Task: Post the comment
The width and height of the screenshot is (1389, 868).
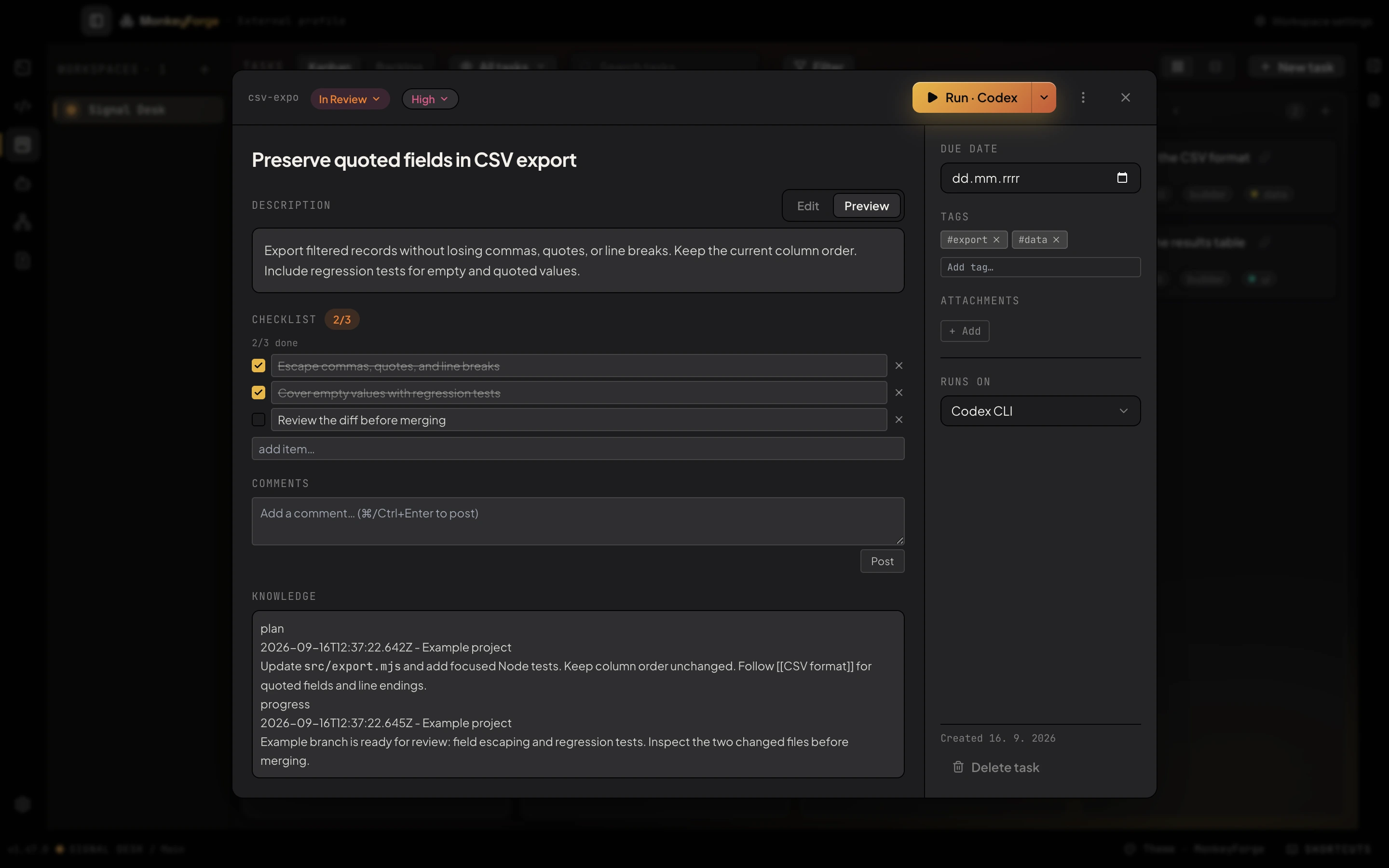Action: coord(882,561)
